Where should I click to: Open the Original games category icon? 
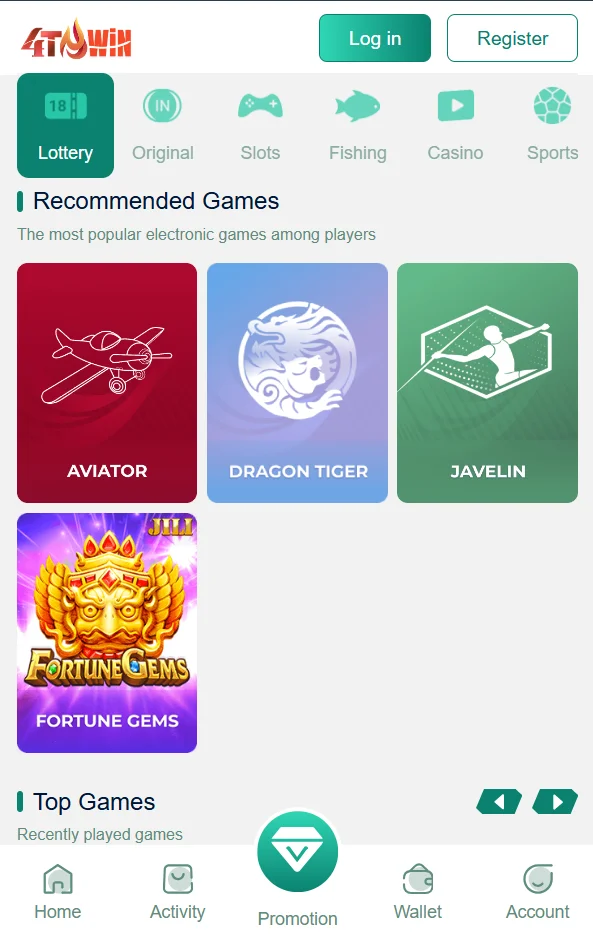162,106
